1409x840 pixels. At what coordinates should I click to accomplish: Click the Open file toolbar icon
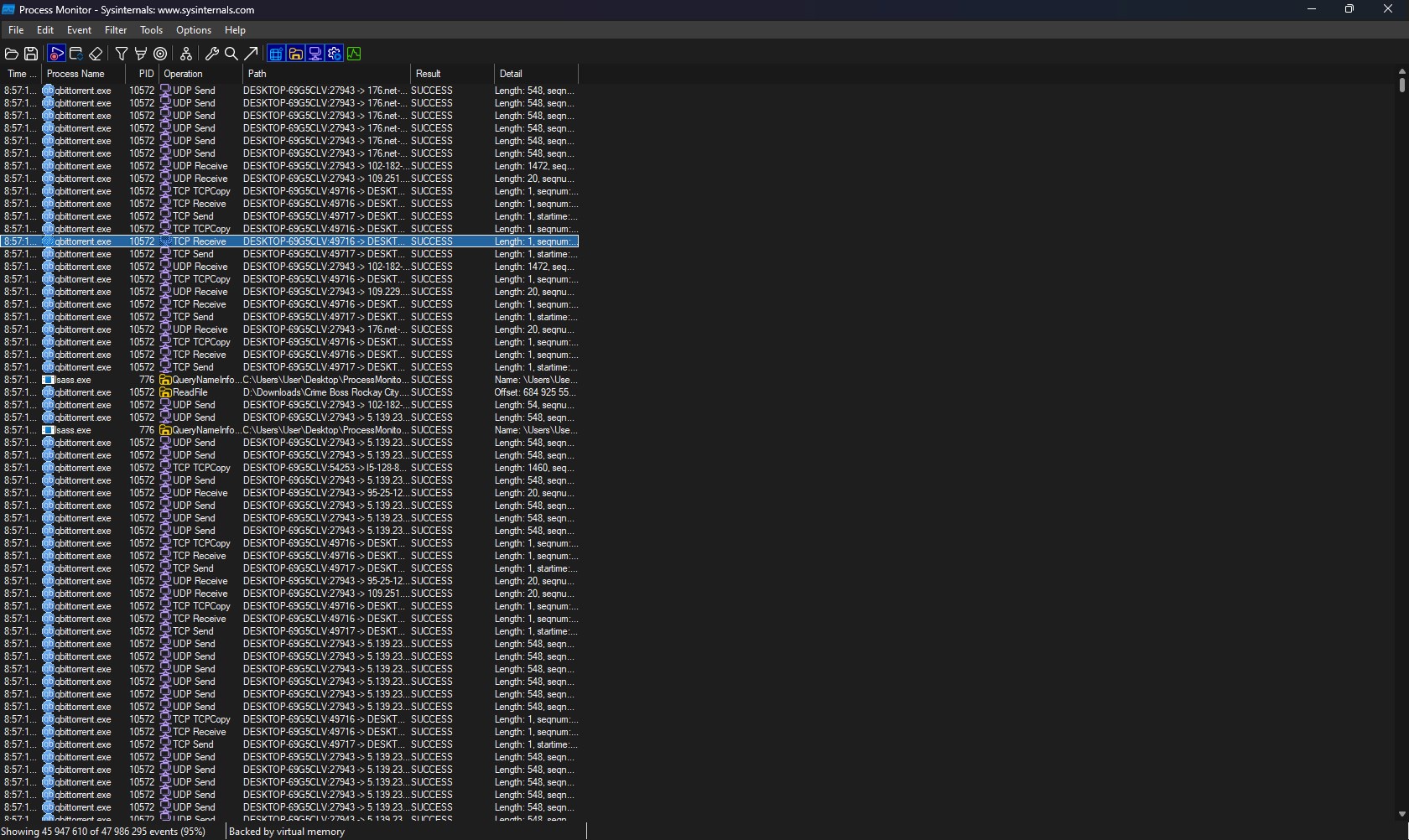point(12,54)
